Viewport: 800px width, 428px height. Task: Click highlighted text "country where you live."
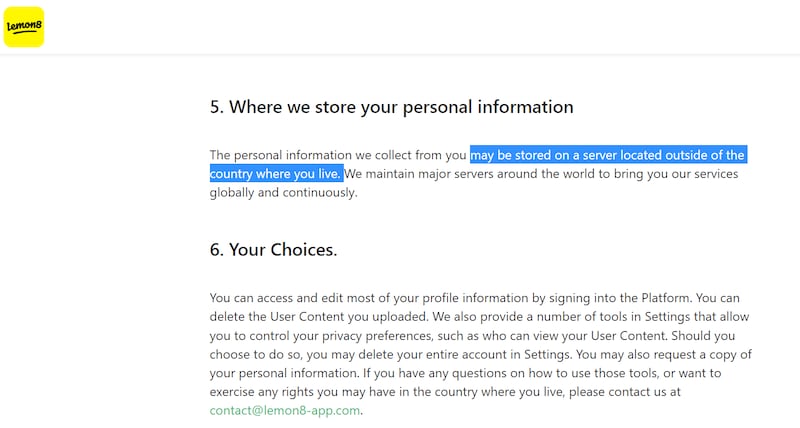[276, 174]
